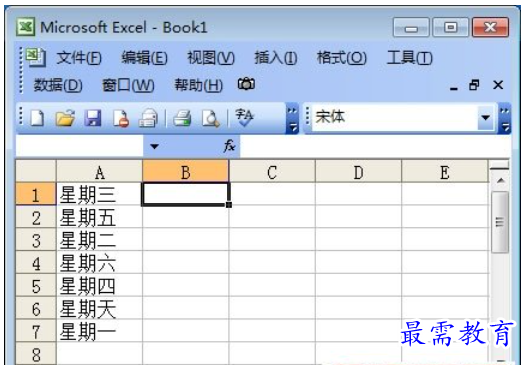522x365 pixels.
Task: Run the spelling check icon
Action: 244,117
